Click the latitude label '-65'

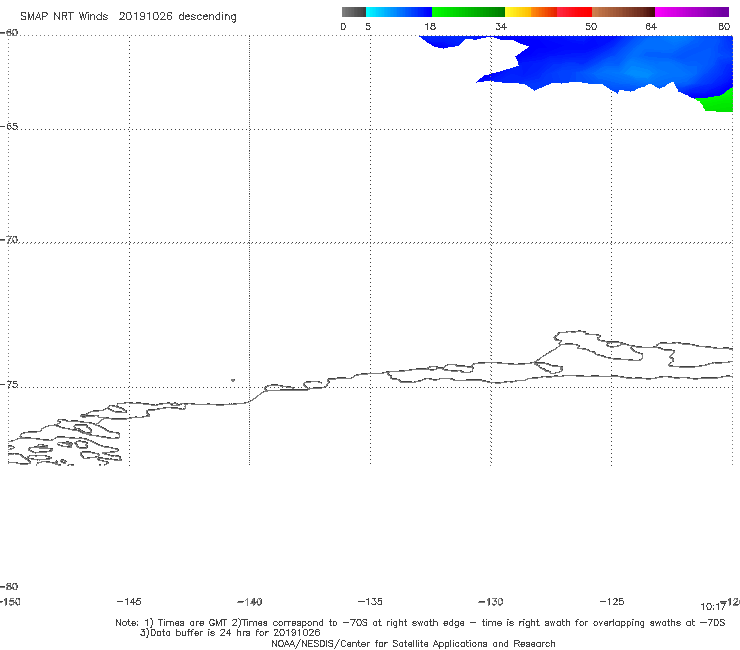coord(9,127)
